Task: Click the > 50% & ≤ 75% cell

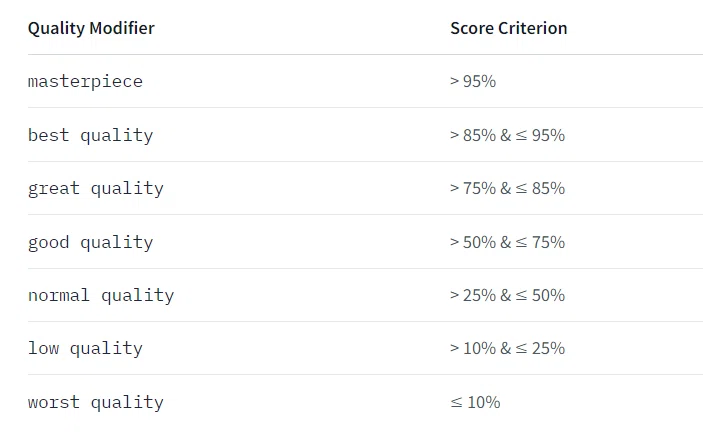Action: point(508,242)
